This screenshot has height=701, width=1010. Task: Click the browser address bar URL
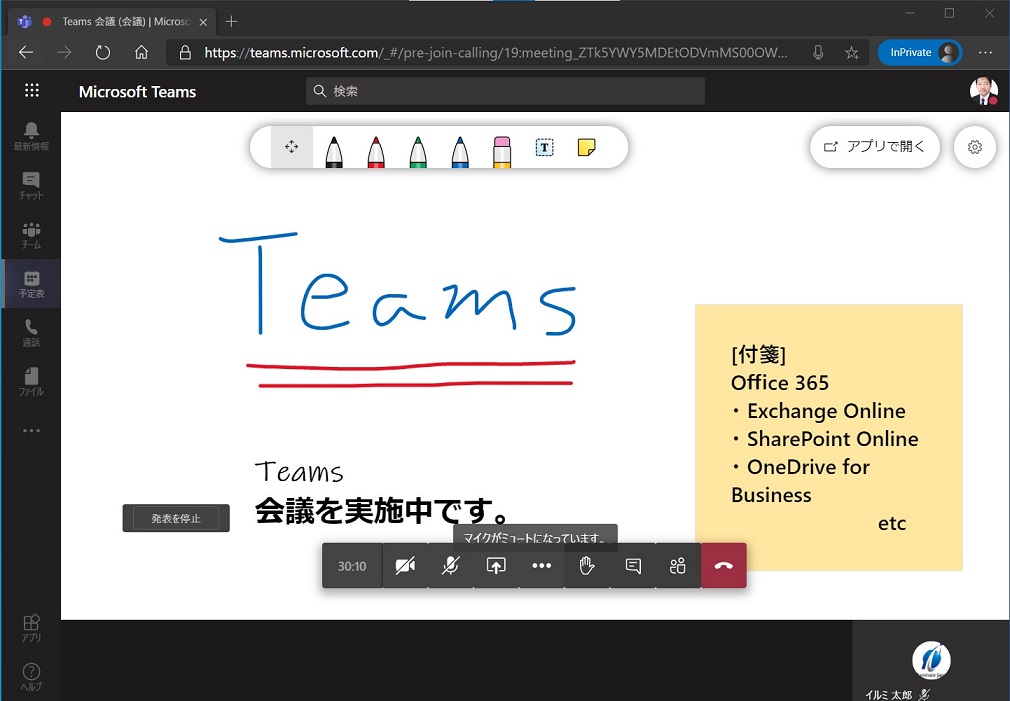click(495, 52)
